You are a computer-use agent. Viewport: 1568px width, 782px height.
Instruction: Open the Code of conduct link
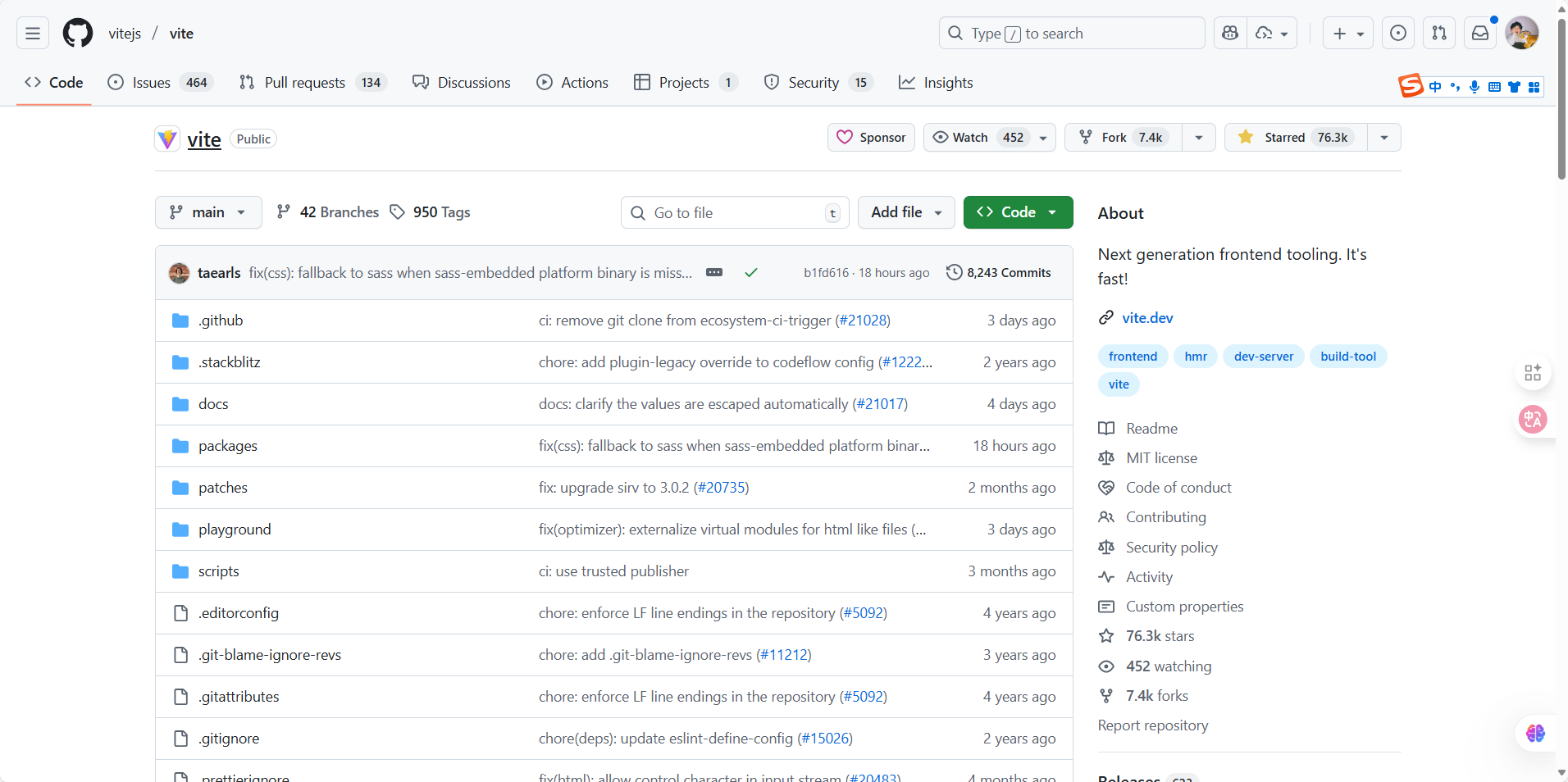click(x=1178, y=488)
